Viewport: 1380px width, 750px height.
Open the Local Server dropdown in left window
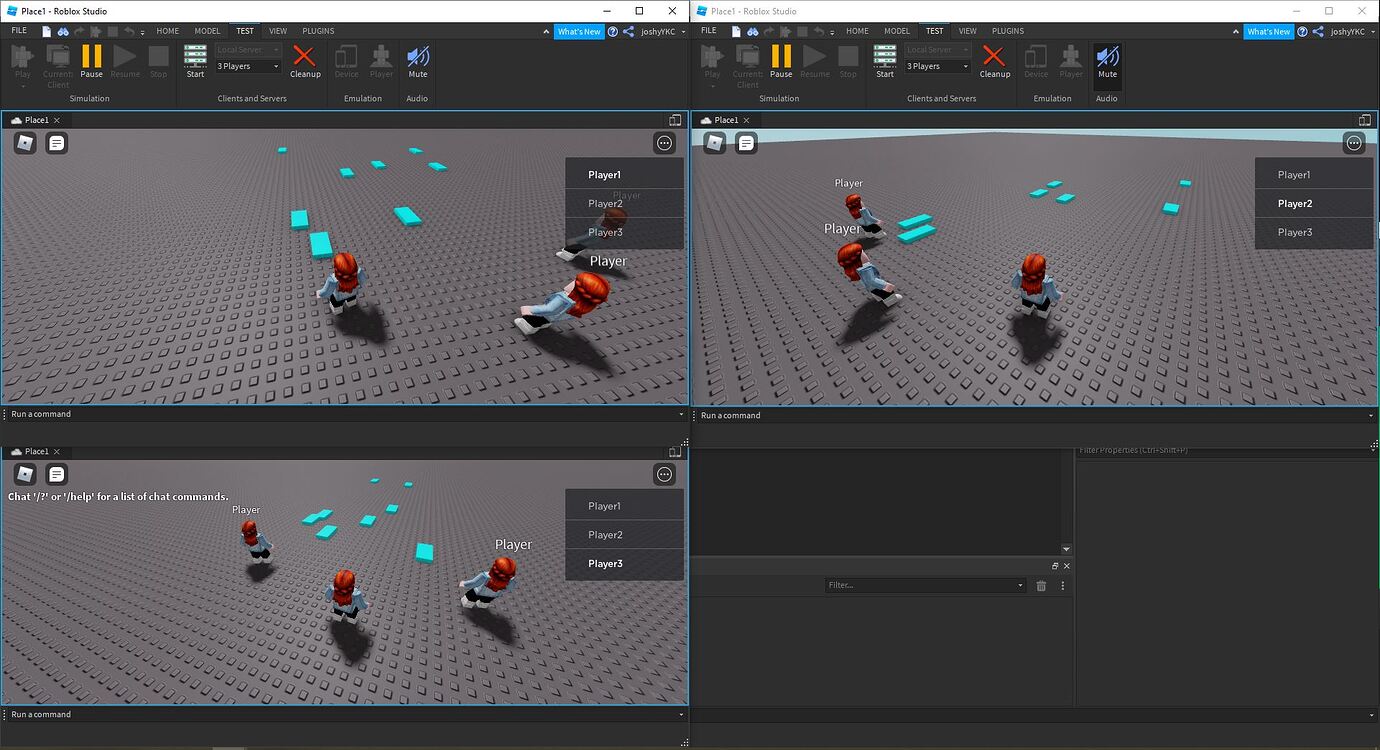point(248,50)
